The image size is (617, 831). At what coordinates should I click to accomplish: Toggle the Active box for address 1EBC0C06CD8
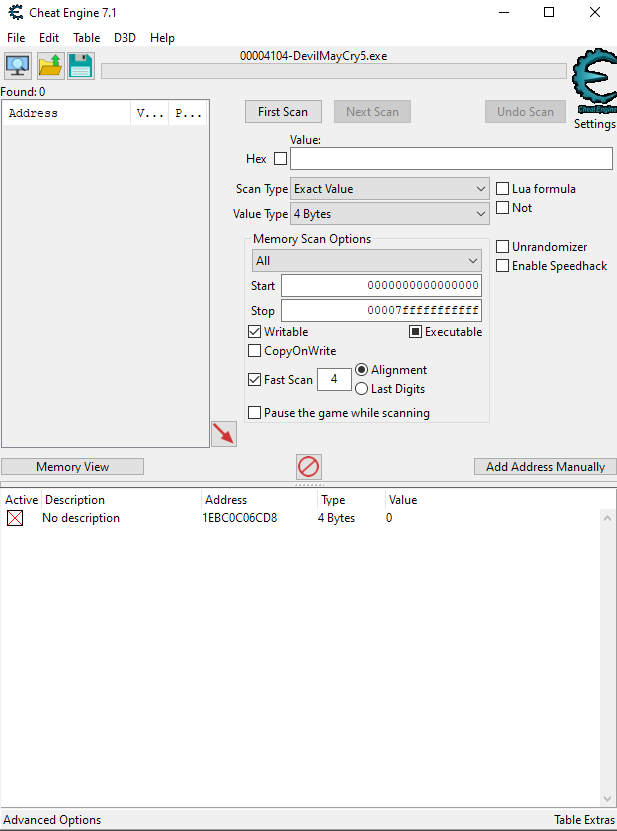click(x=15, y=518)
